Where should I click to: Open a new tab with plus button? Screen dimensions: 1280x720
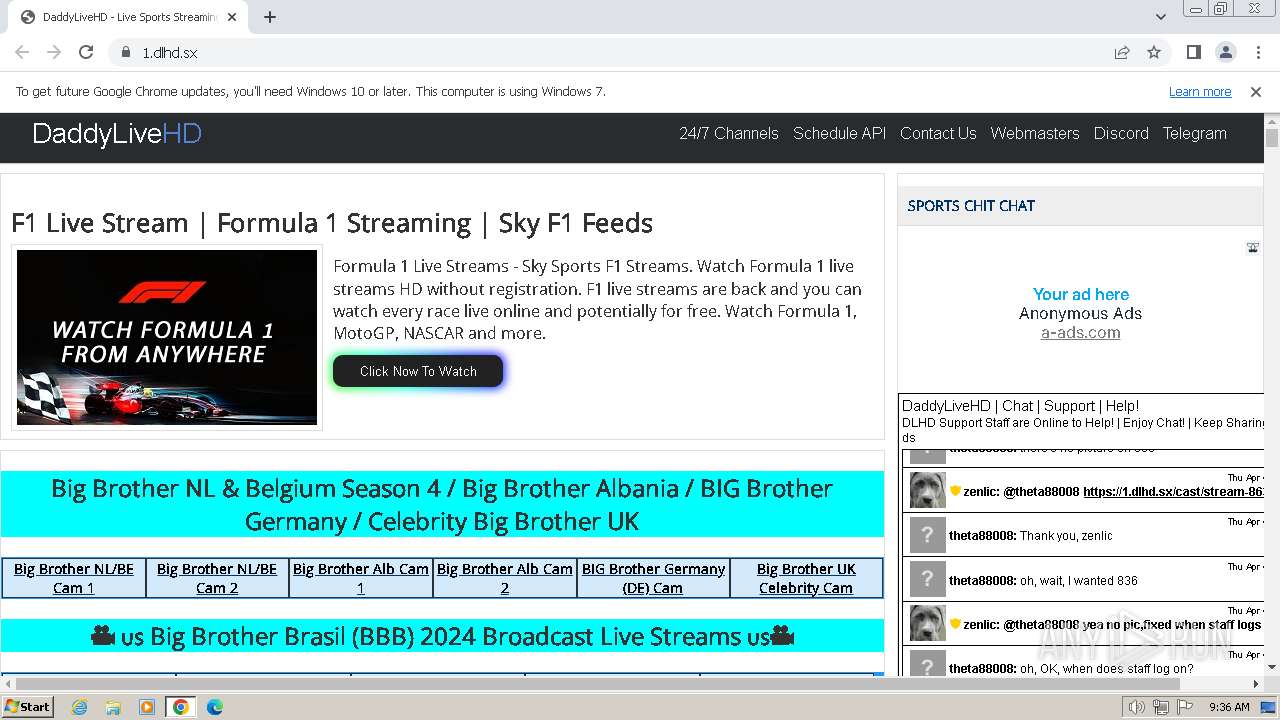coord(270,17)
